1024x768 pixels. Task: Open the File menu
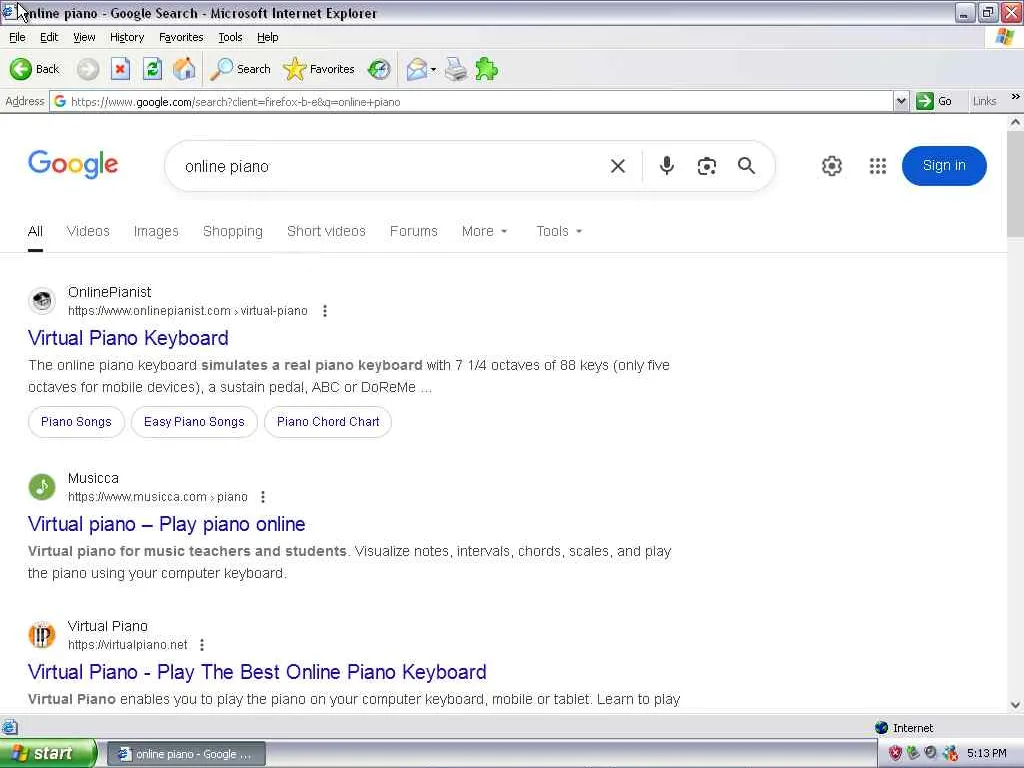[x=17, y=37]
